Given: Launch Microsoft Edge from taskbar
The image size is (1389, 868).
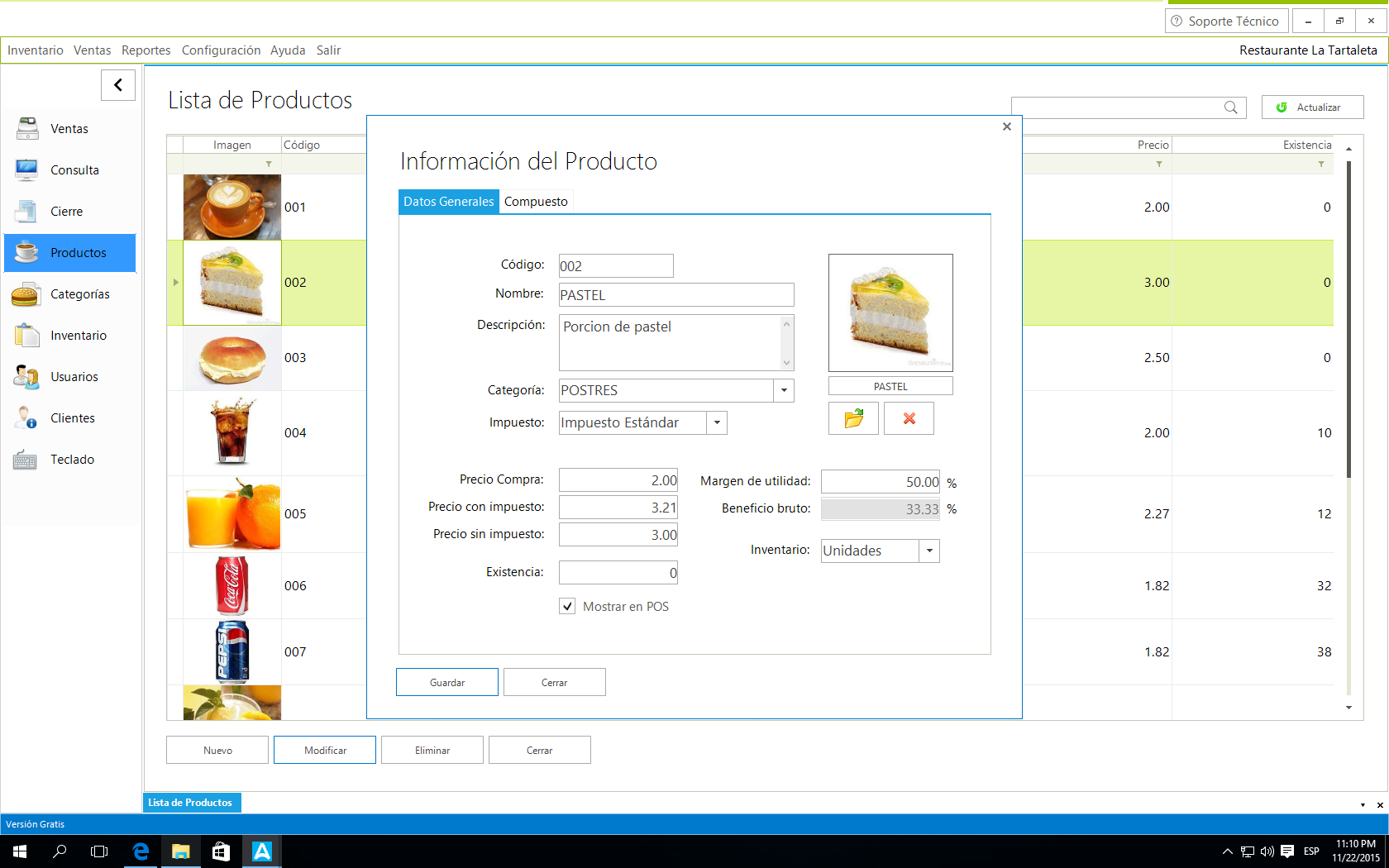Looking at the screenshot, I should 141,851.
